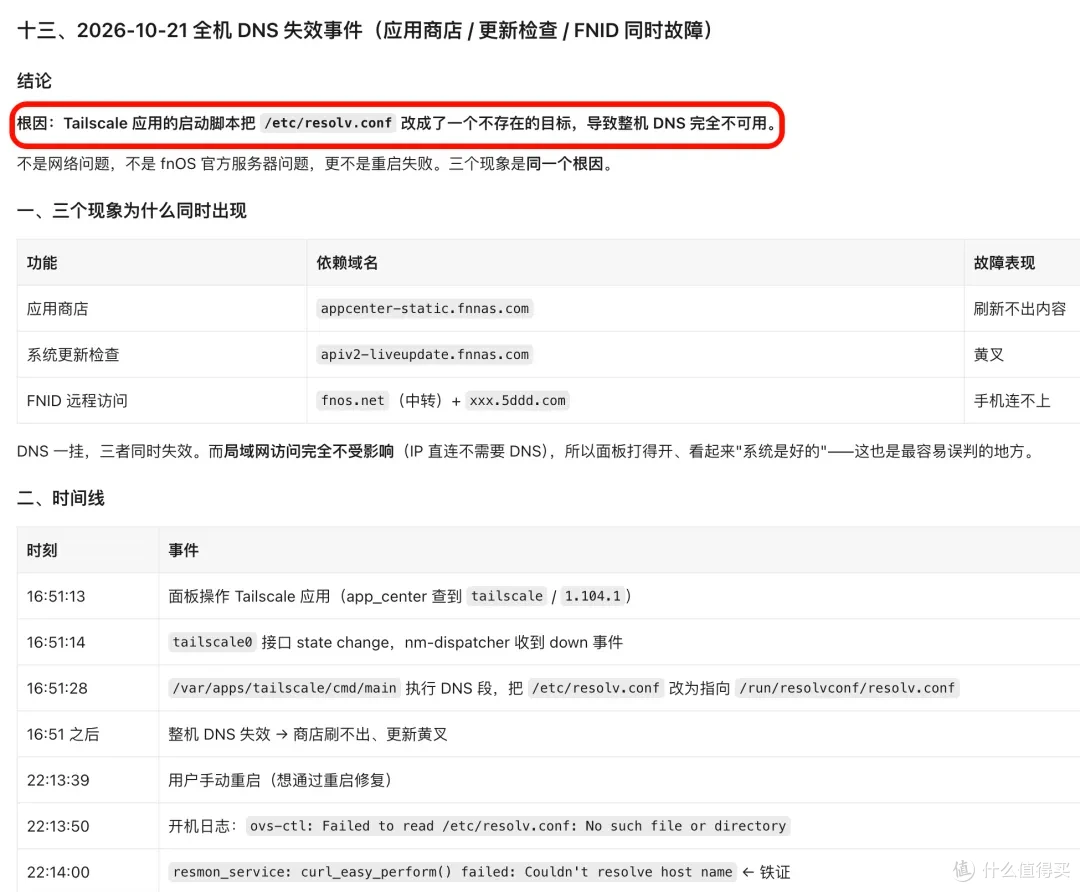Select the '结论' heading
This screenshot has width=1080, height=892.
[x=34, y=81]
